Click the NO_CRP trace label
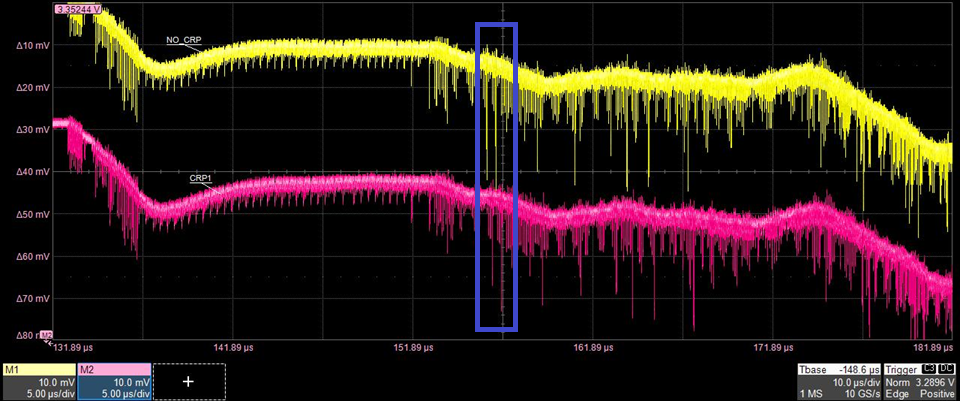This screenshot has width=960, height=401. tap(184, 40)
